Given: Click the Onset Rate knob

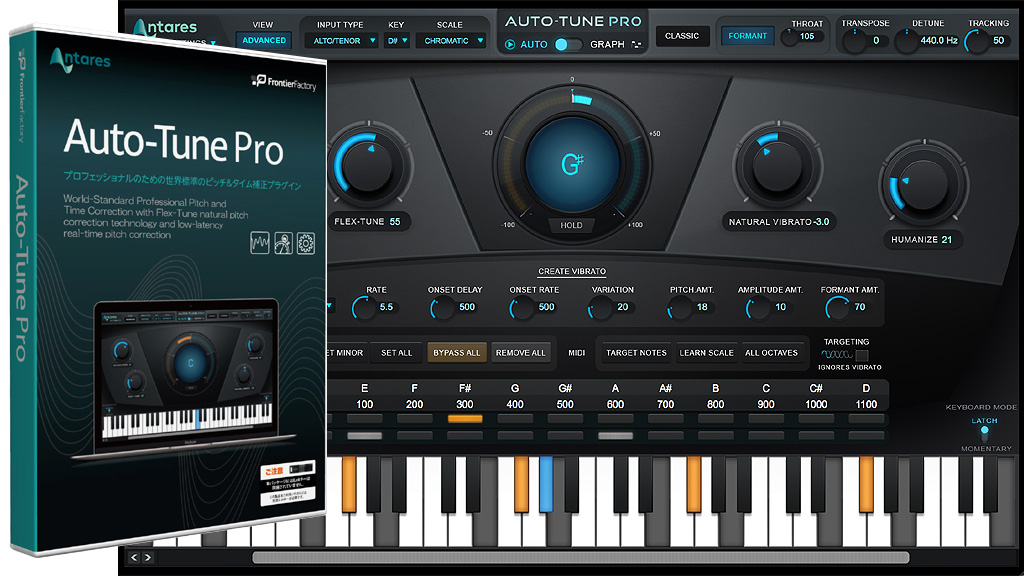Looking at the screenshot, I should coord(522,308).
